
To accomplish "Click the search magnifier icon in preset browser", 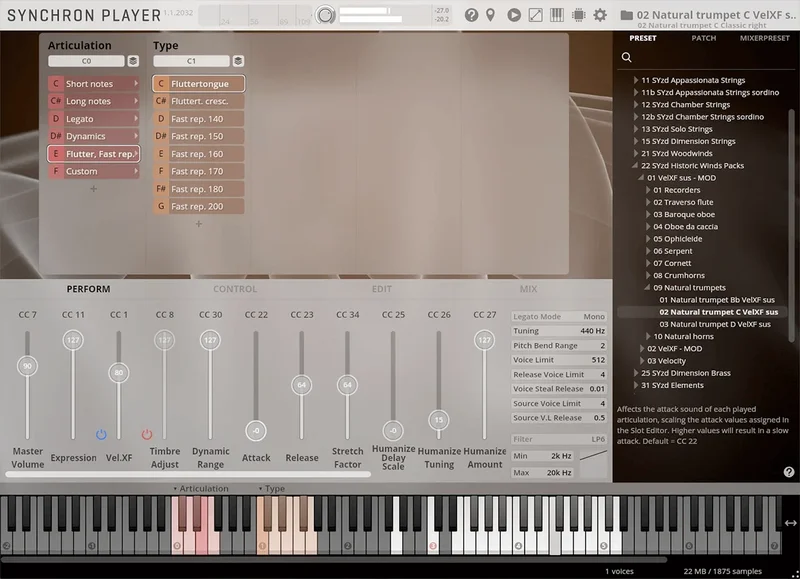I will click(x=627, y=57).
